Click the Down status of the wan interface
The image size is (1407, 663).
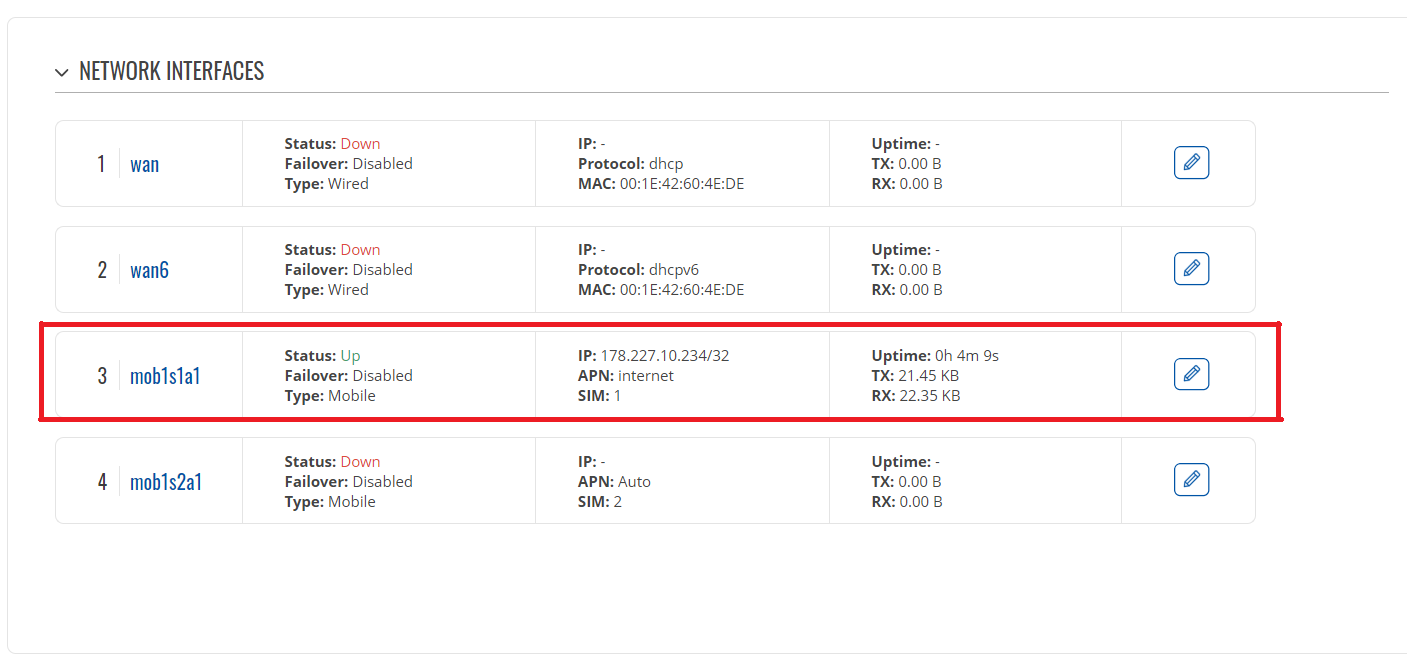point(360,144)
